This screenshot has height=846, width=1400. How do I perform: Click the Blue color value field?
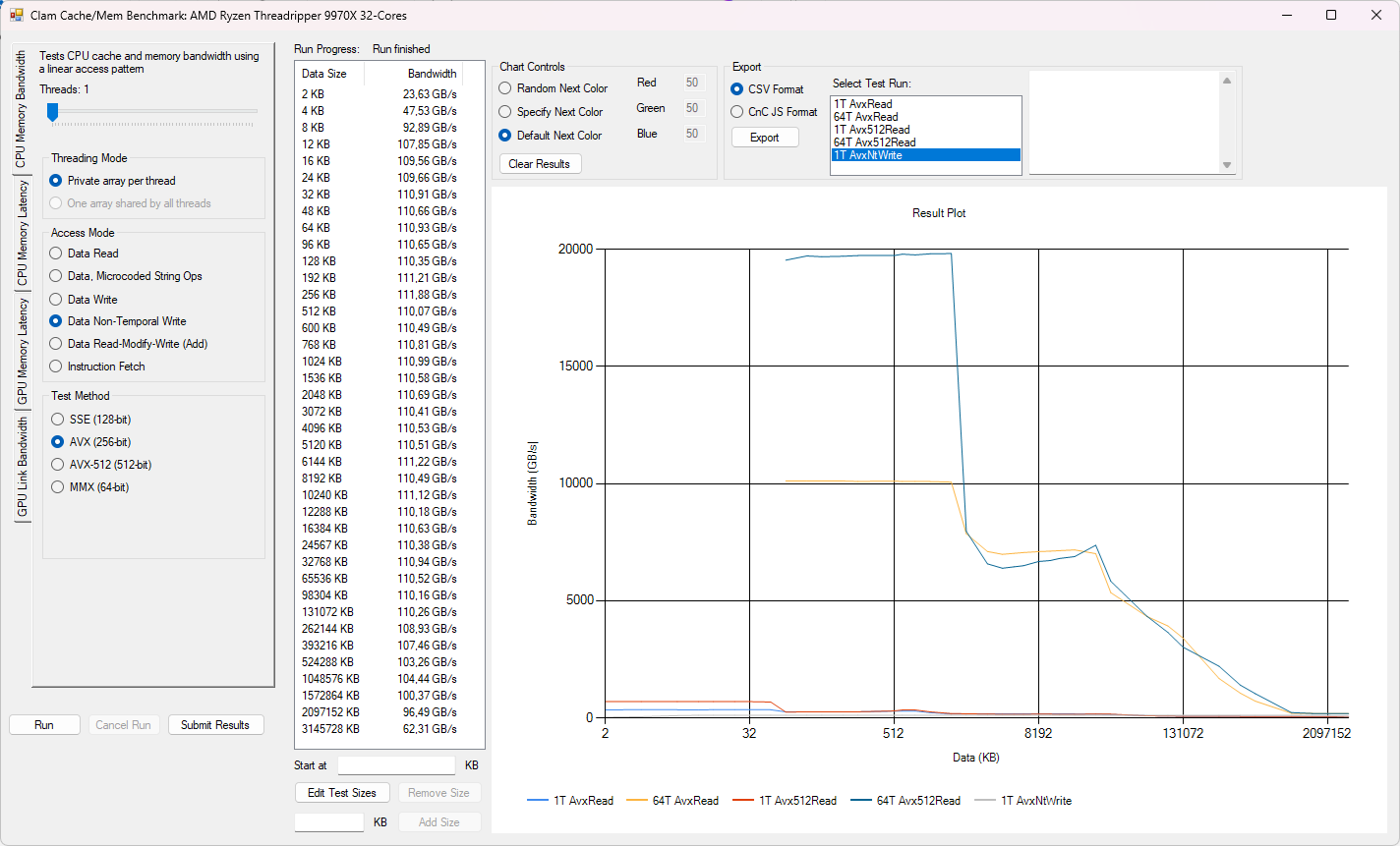coord(692,134)
